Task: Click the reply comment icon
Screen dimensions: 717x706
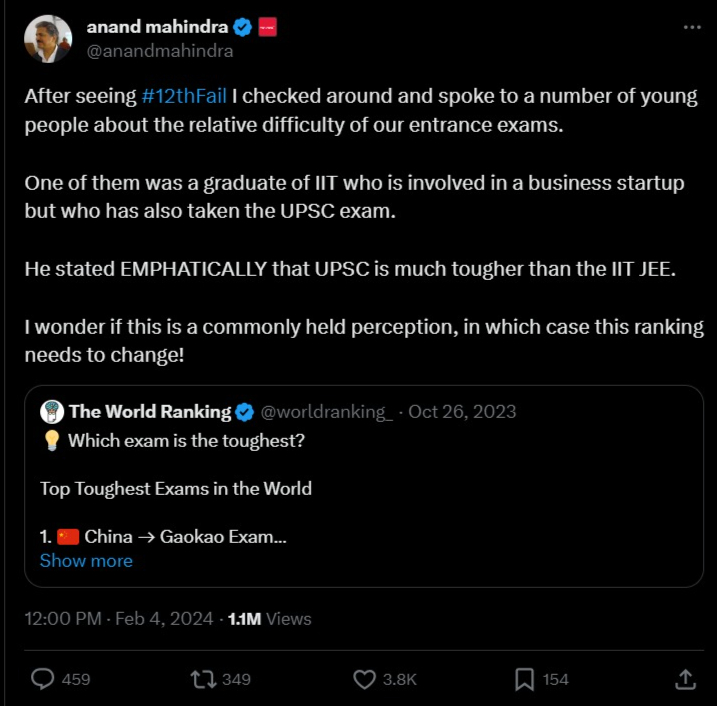Action: coord(43,679)
